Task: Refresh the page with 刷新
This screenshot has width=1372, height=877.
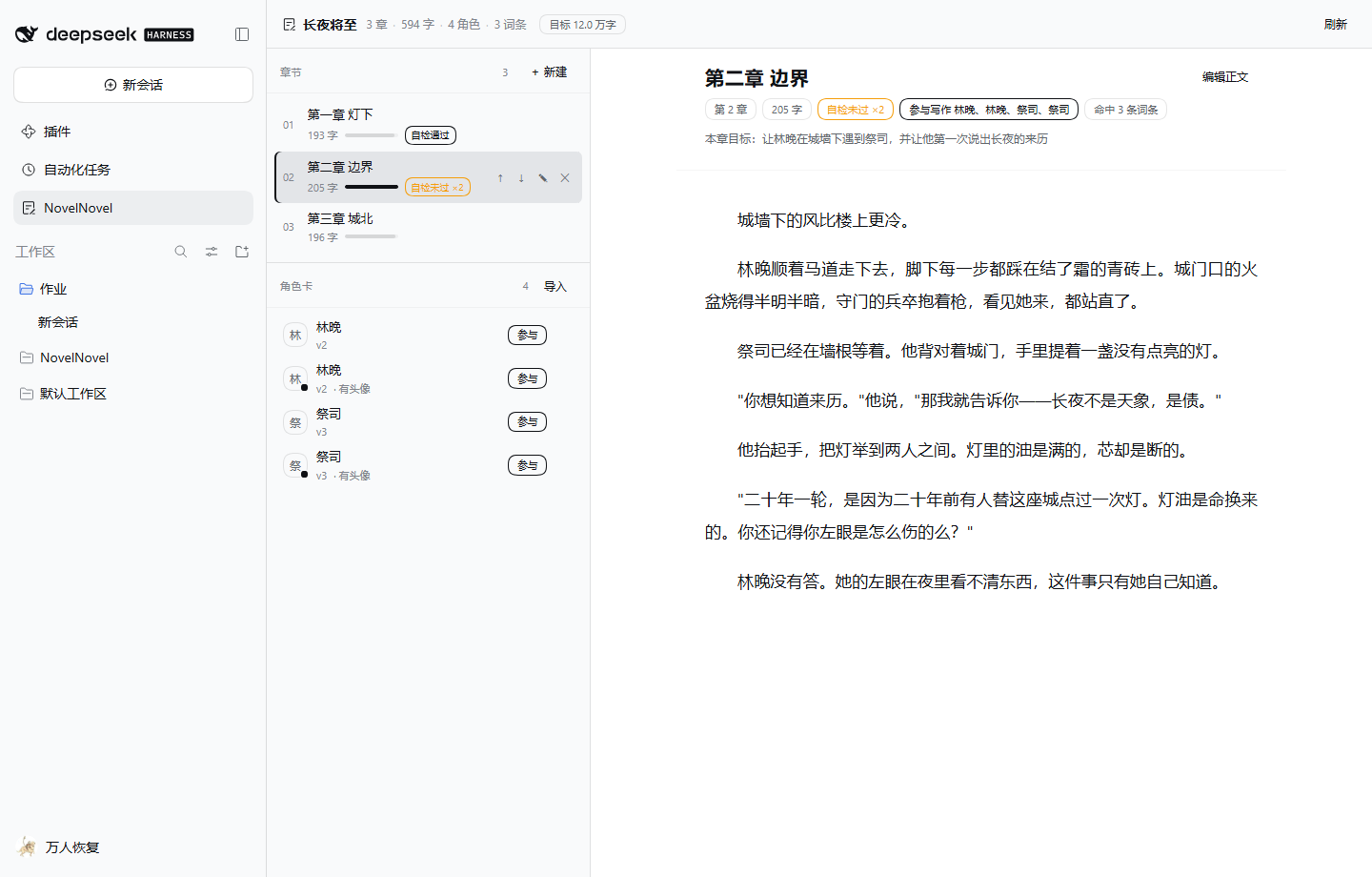Action: coord(1335,25)
